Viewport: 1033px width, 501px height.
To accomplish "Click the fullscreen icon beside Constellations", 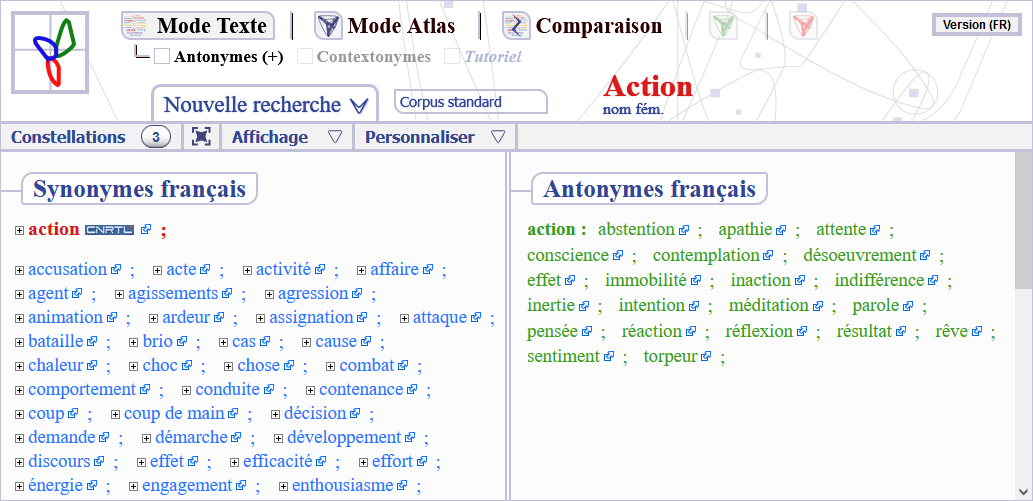I will coord(201,137).
